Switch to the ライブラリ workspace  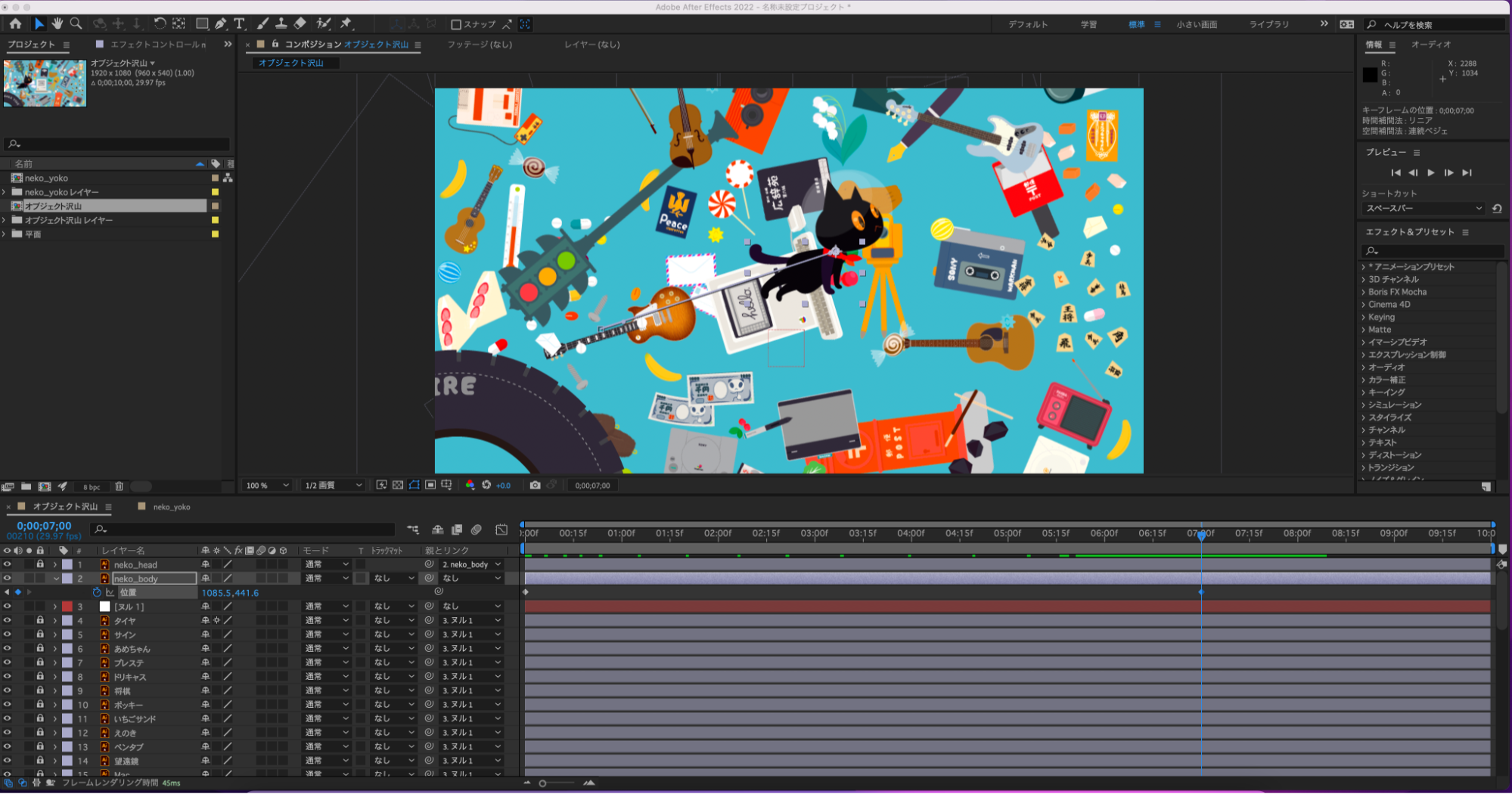pyautogui.click(x=1269, y=25)
